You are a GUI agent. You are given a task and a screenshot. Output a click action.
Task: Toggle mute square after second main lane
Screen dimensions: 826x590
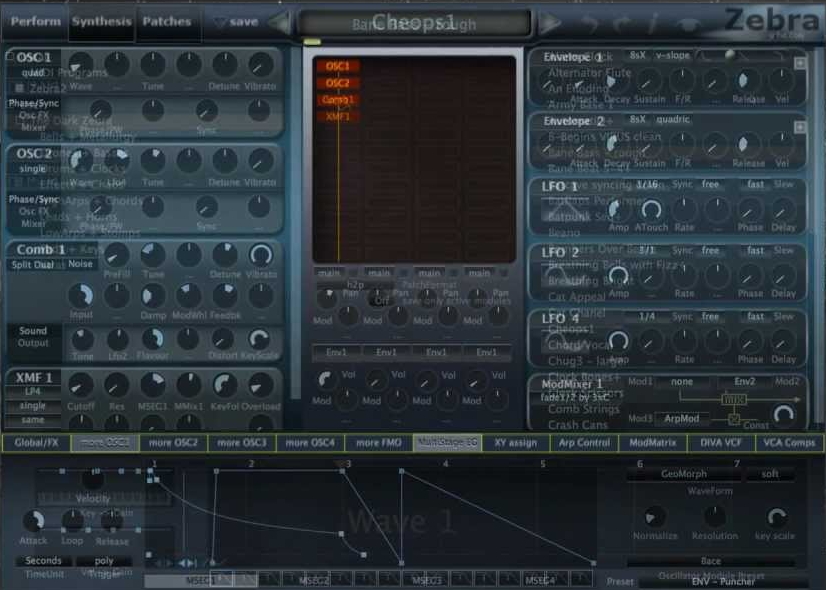404,273
